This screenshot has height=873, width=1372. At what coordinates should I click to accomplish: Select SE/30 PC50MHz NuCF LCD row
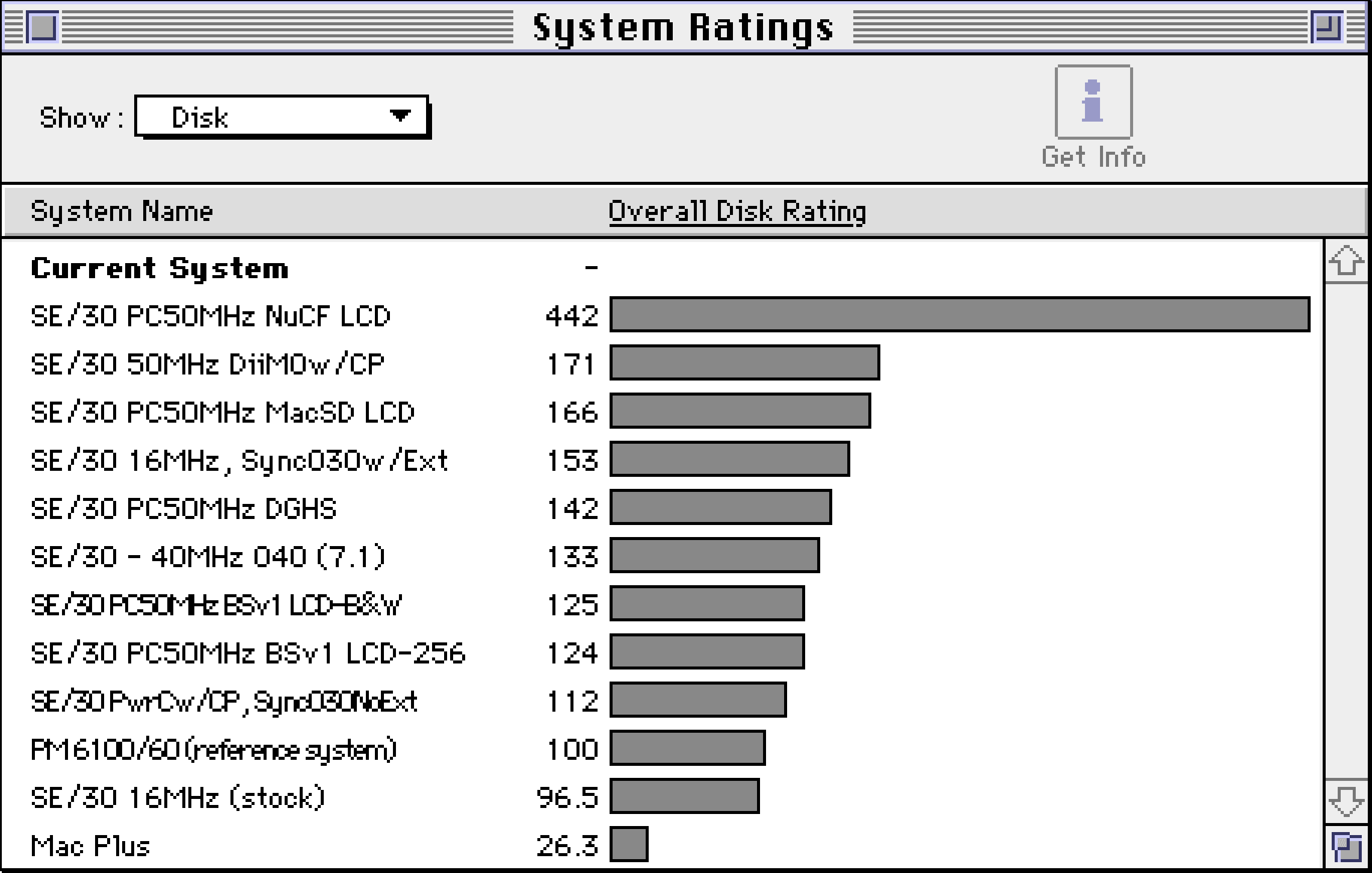point(662,315)
